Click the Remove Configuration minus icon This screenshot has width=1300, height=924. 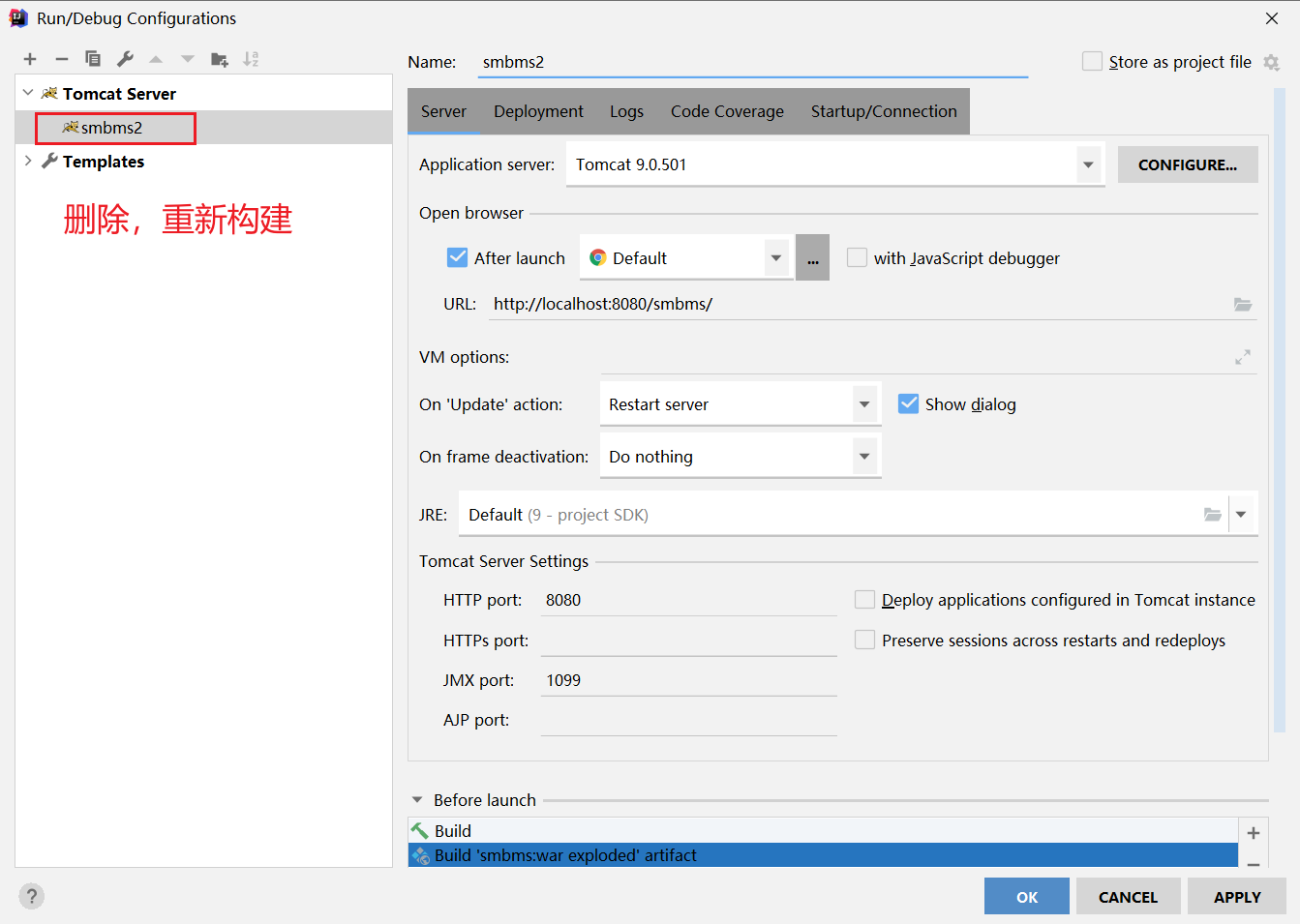click(61, 59)
